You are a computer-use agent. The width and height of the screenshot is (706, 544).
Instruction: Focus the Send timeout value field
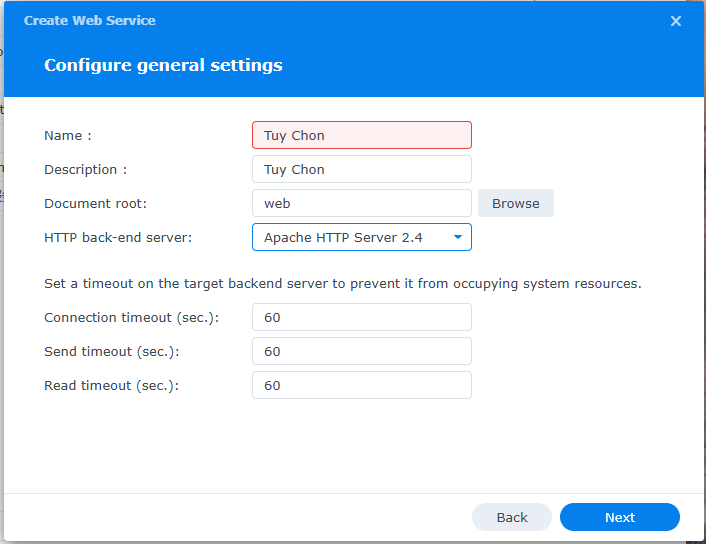point(361,351)
